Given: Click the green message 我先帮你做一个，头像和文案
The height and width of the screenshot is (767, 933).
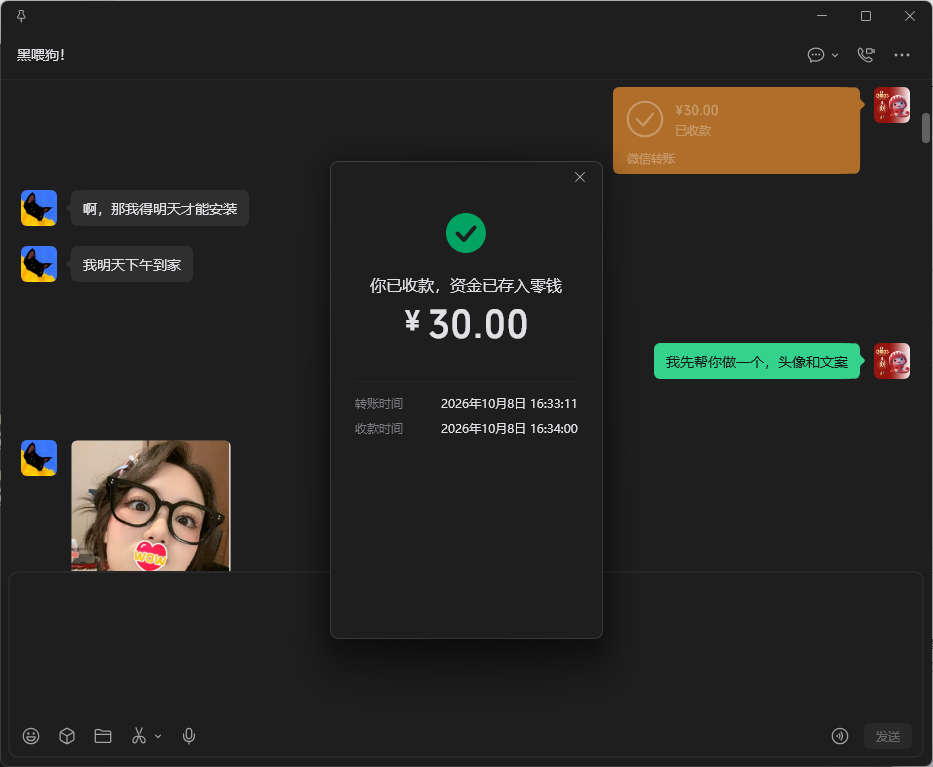Looking at the screenshot, I should [x=757, y=361].
